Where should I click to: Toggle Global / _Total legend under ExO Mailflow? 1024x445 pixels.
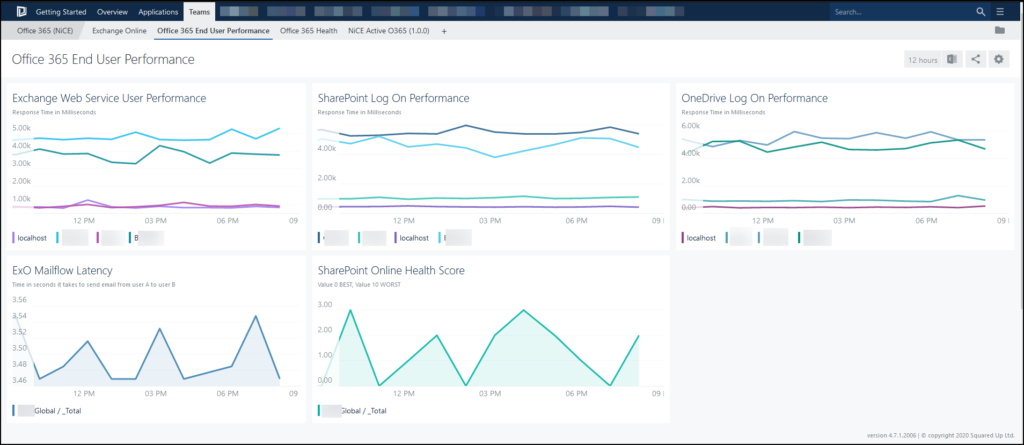[46, 410]
